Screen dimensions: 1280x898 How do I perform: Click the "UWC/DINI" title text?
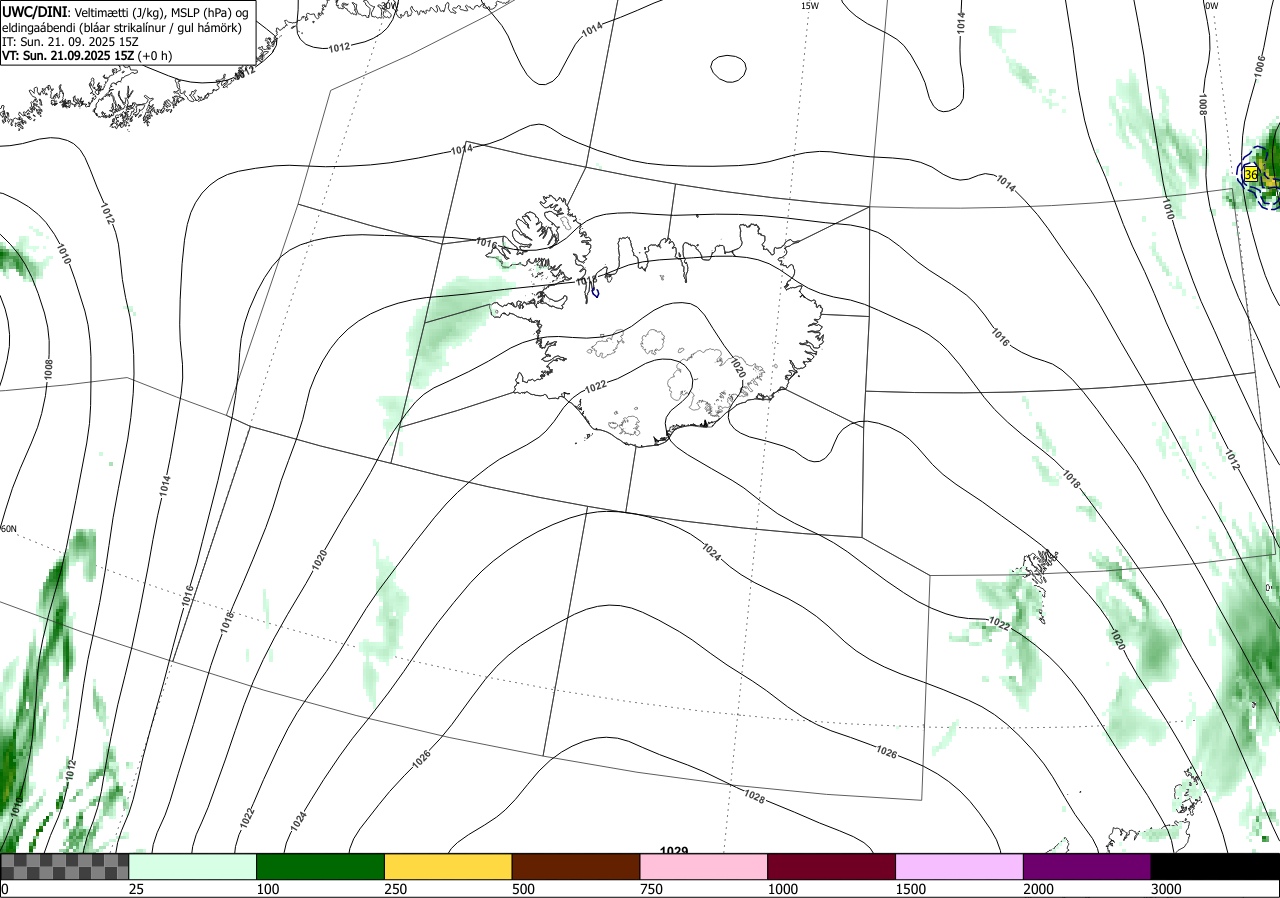click(x=35, y=11)
